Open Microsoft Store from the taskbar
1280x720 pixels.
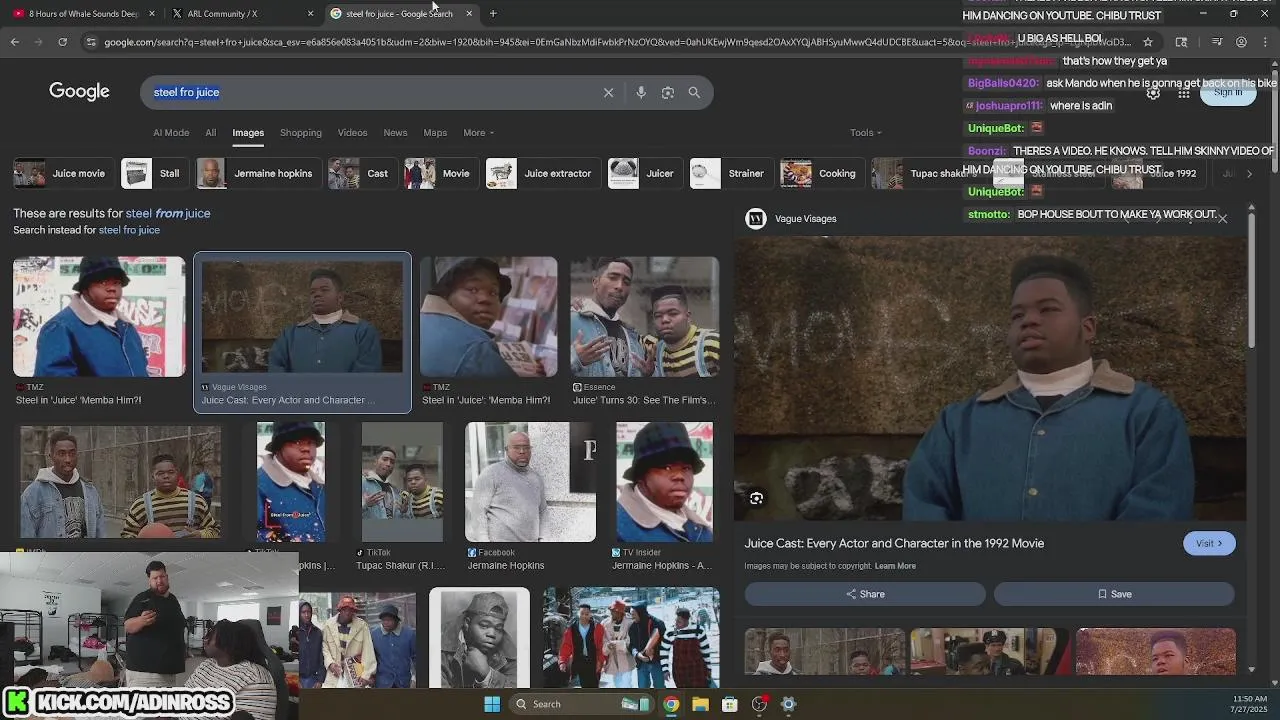[730, 704]
